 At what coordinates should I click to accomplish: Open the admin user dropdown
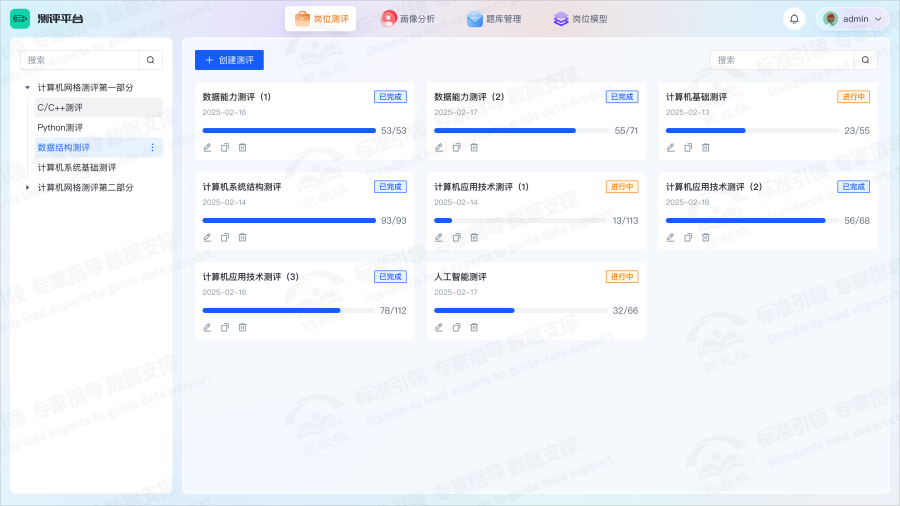[852, 19]
